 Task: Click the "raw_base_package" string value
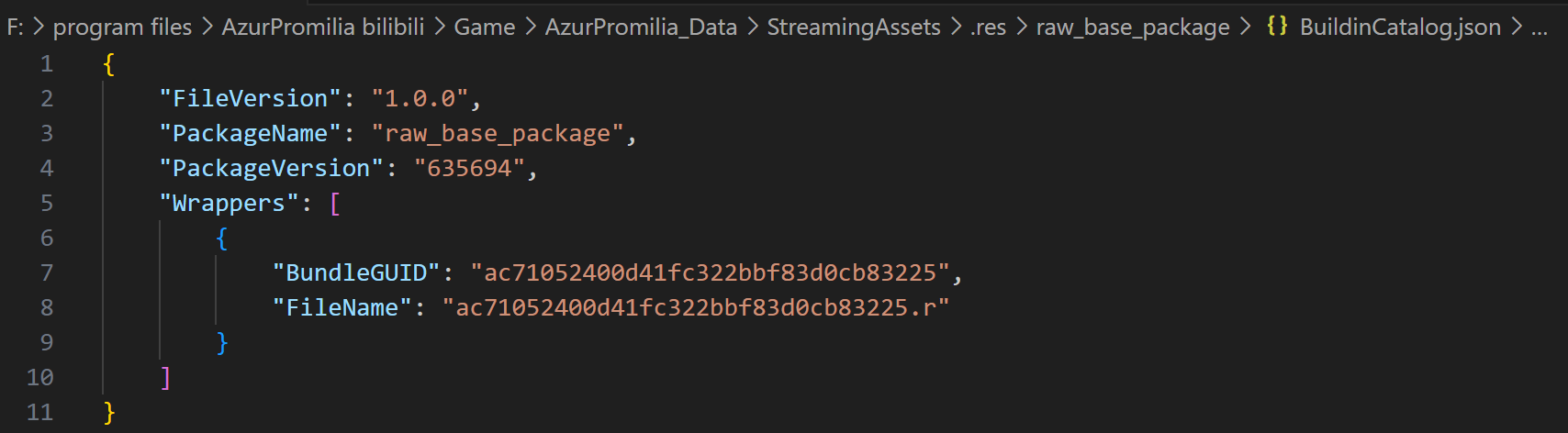(x=498, y=133)
